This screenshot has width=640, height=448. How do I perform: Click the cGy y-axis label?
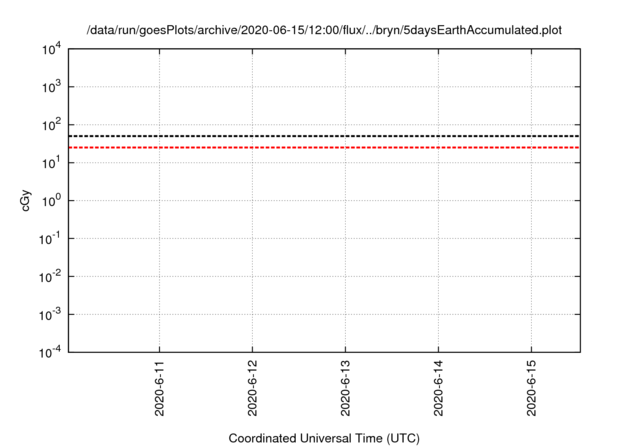(x=25, y=200)
